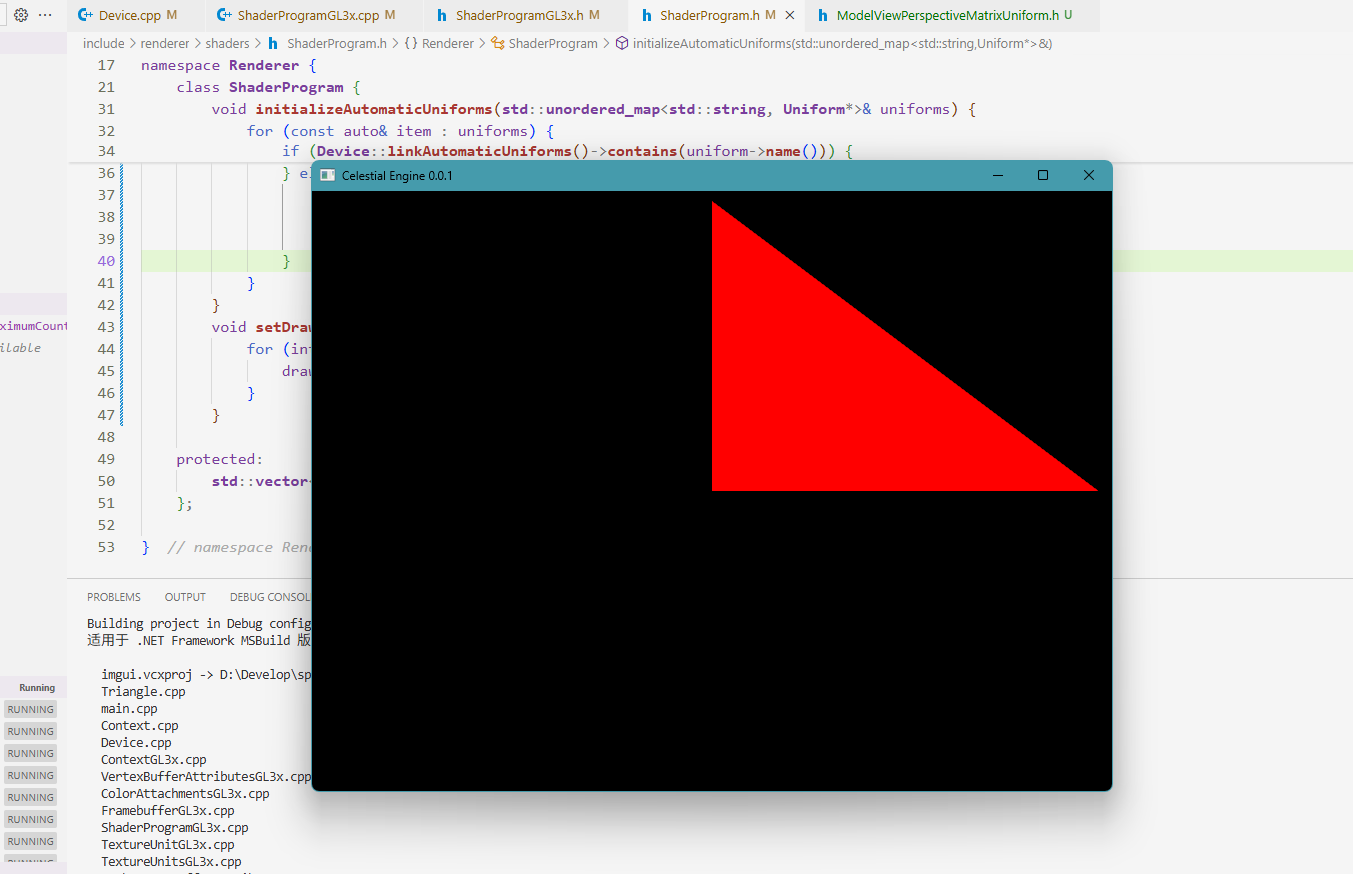Click the include breadcrumb segment
The height and width of the screenshot is (874, 1353).
104,43
